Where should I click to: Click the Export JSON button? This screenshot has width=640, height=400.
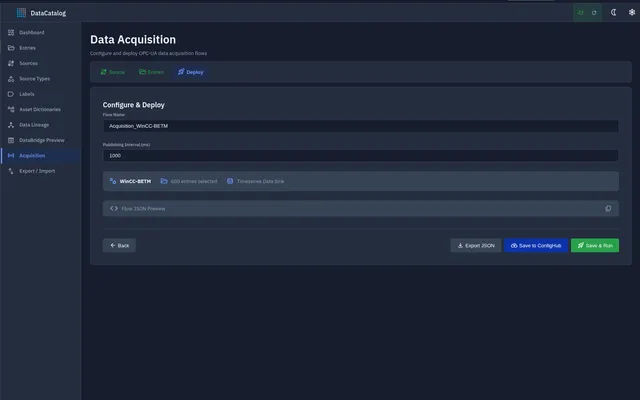(476, 245)
